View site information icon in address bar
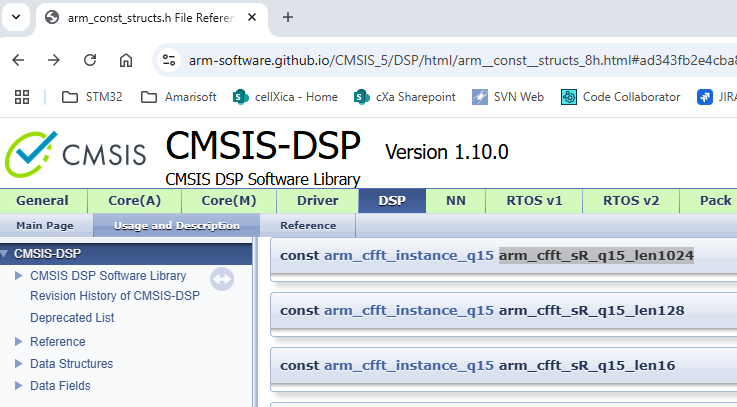The width and height of the screenshot is (737, 407). pos(169,60)
